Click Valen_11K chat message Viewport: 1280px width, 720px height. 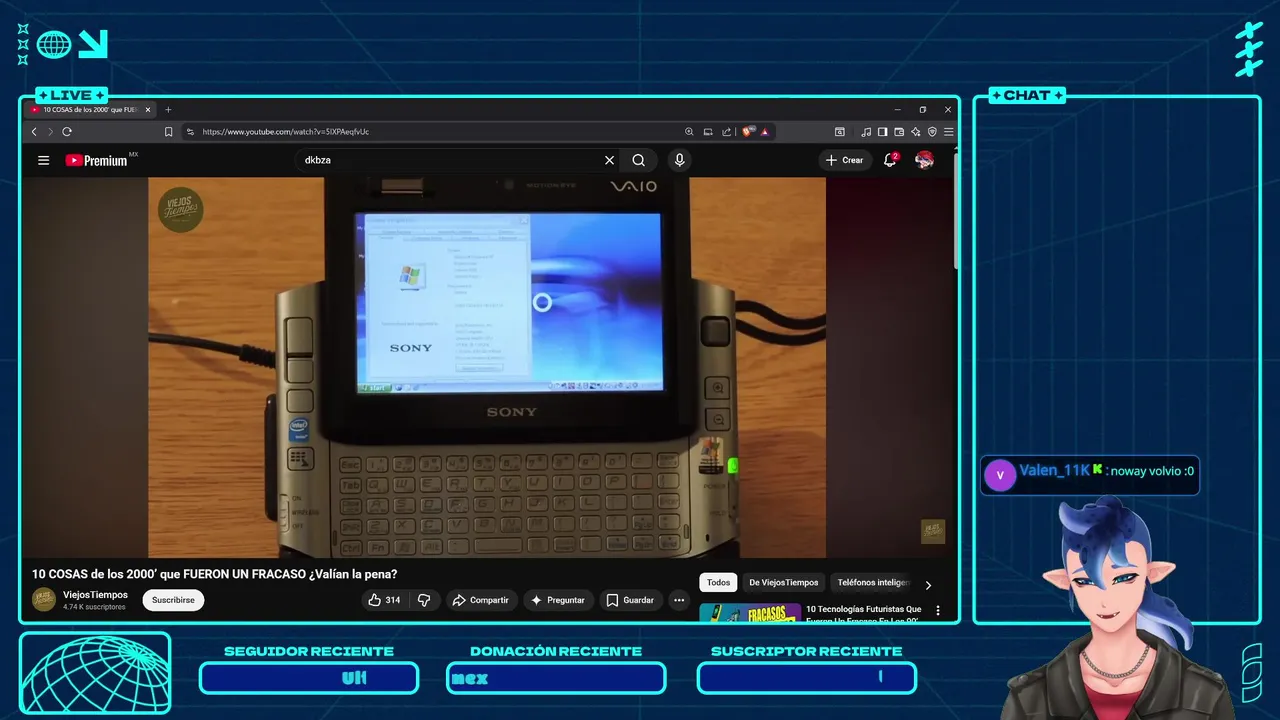(1090, 474)
